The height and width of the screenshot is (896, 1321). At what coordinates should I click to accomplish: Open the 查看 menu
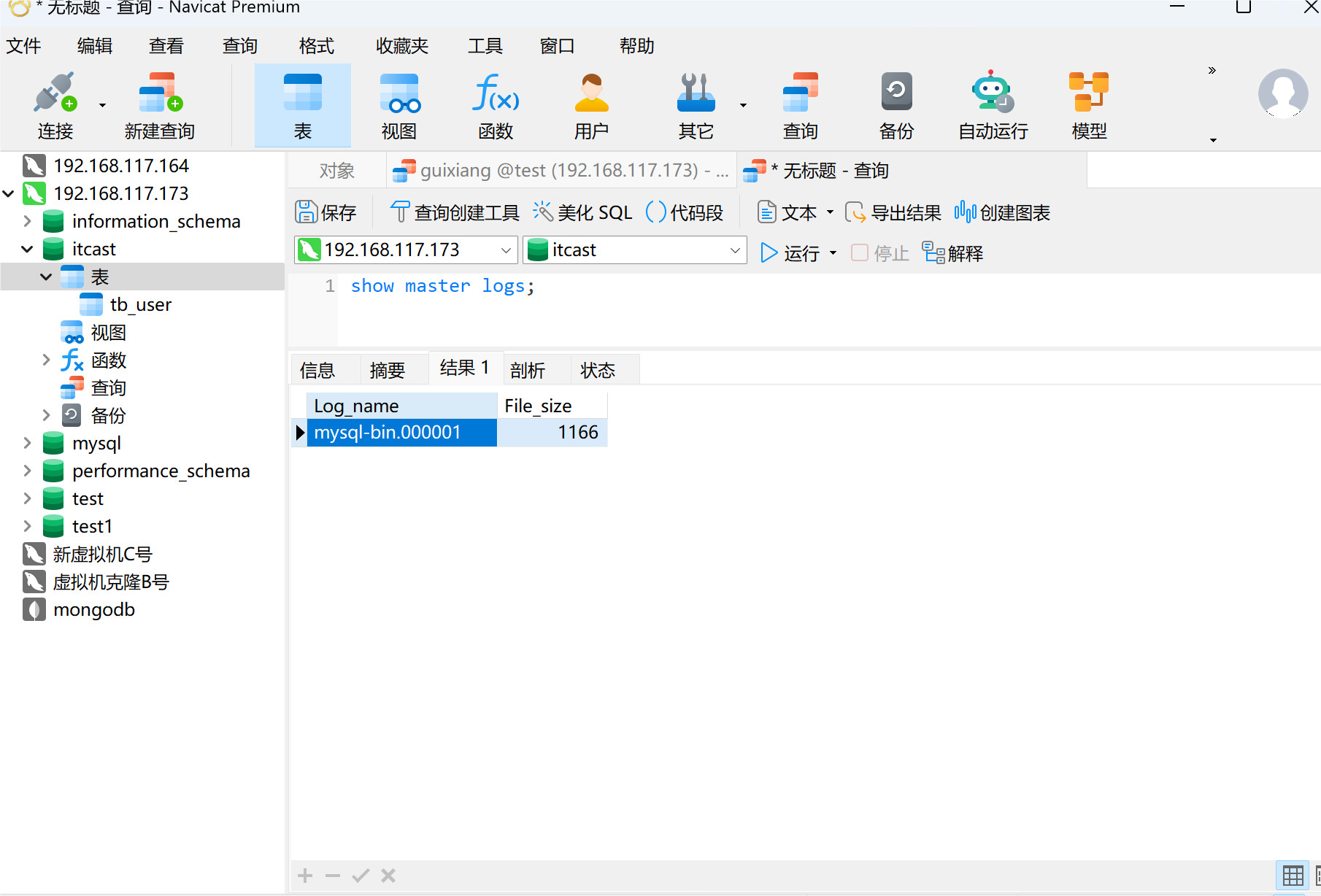point(166,46)
